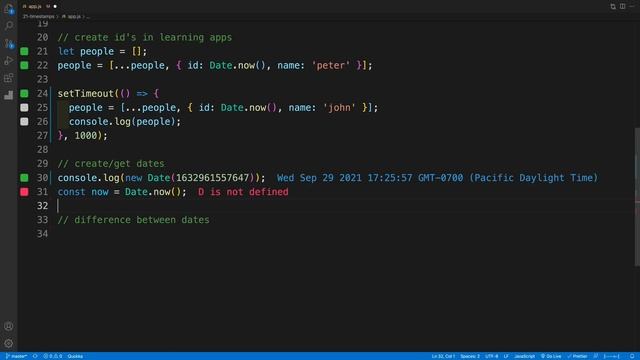
Task: Open the Extensions view
Action: click(9, 78)
